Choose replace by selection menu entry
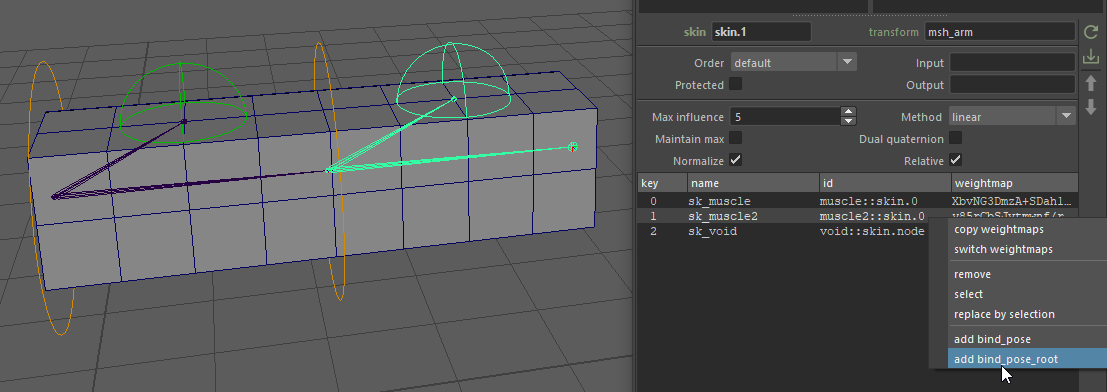The width and height of the screenshot is (1107, 392). pyautogui.click(x=1004, y=314)
